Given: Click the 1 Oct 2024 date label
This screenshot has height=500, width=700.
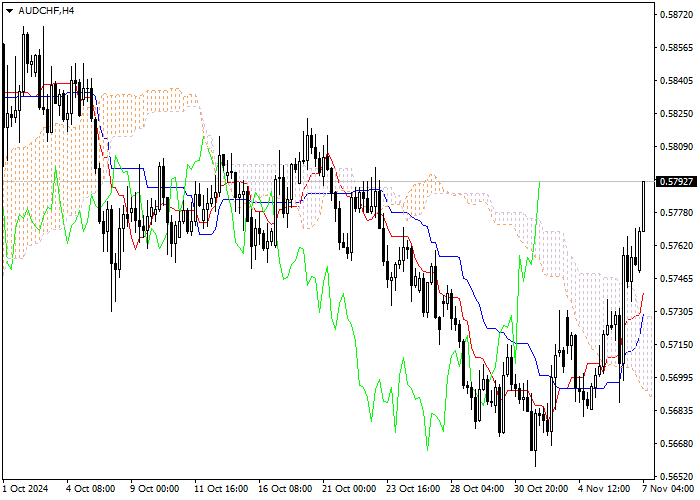Looking at the screenshot, I should pyautogui.click(x=25, y=489).
